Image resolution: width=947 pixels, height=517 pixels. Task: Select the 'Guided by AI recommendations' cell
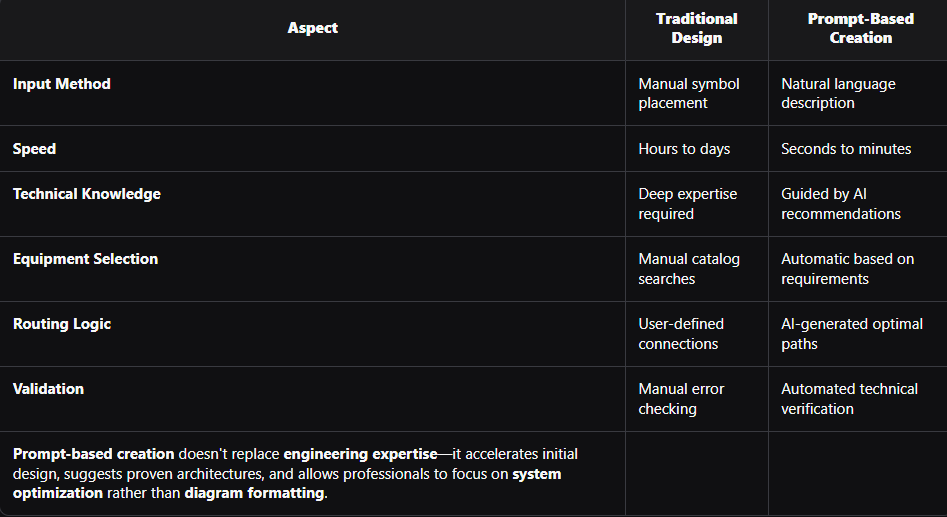pos(840,204)
